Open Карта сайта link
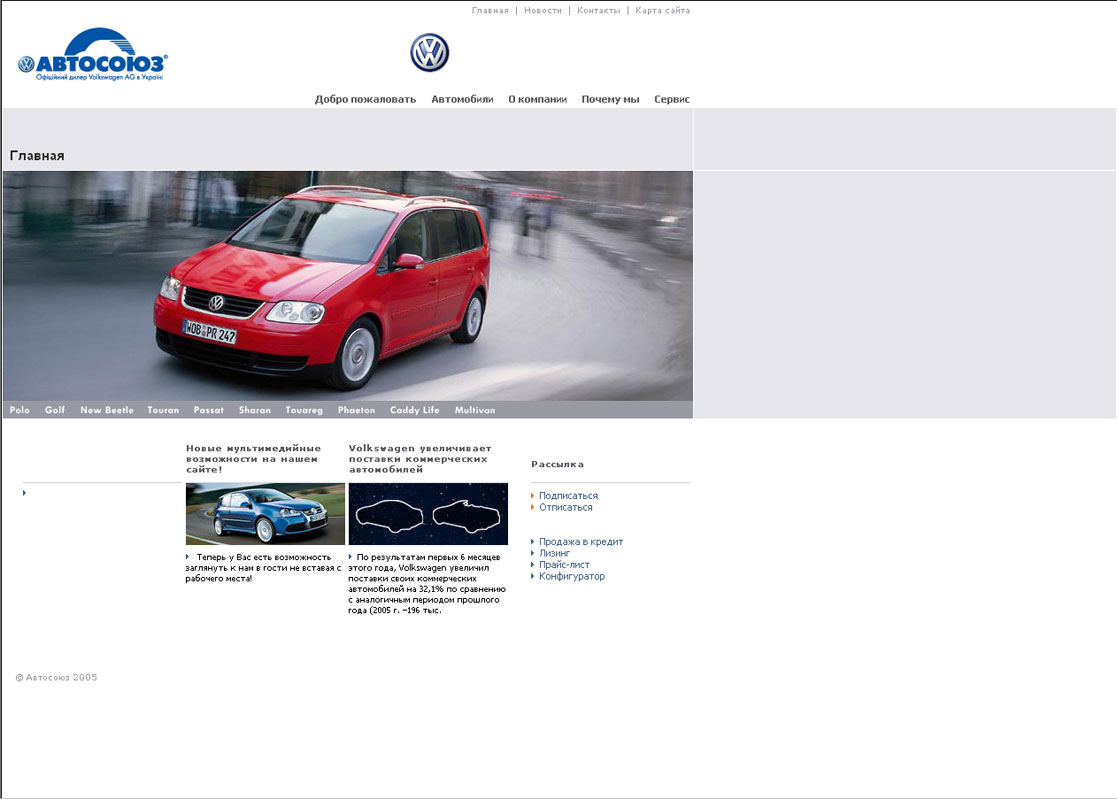Viewport: 1117px width, 799px height. (x=663, y=11)
